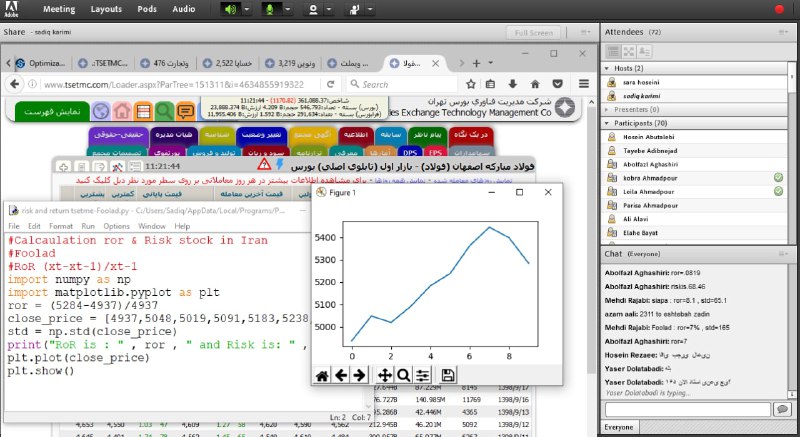800x437 pixels.
Task: Switch to the وتجارت 476 browser tab
Action: (x=165, y=63)
